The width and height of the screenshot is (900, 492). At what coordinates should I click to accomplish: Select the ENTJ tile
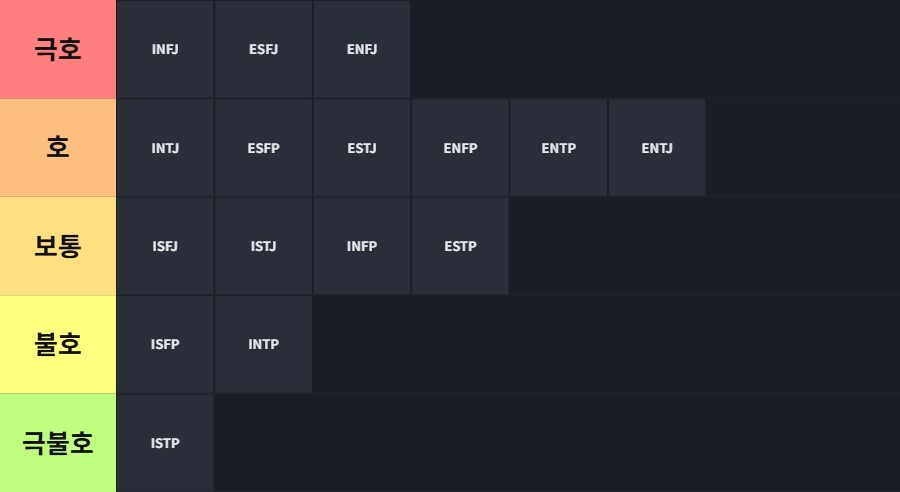click(657, 148)
